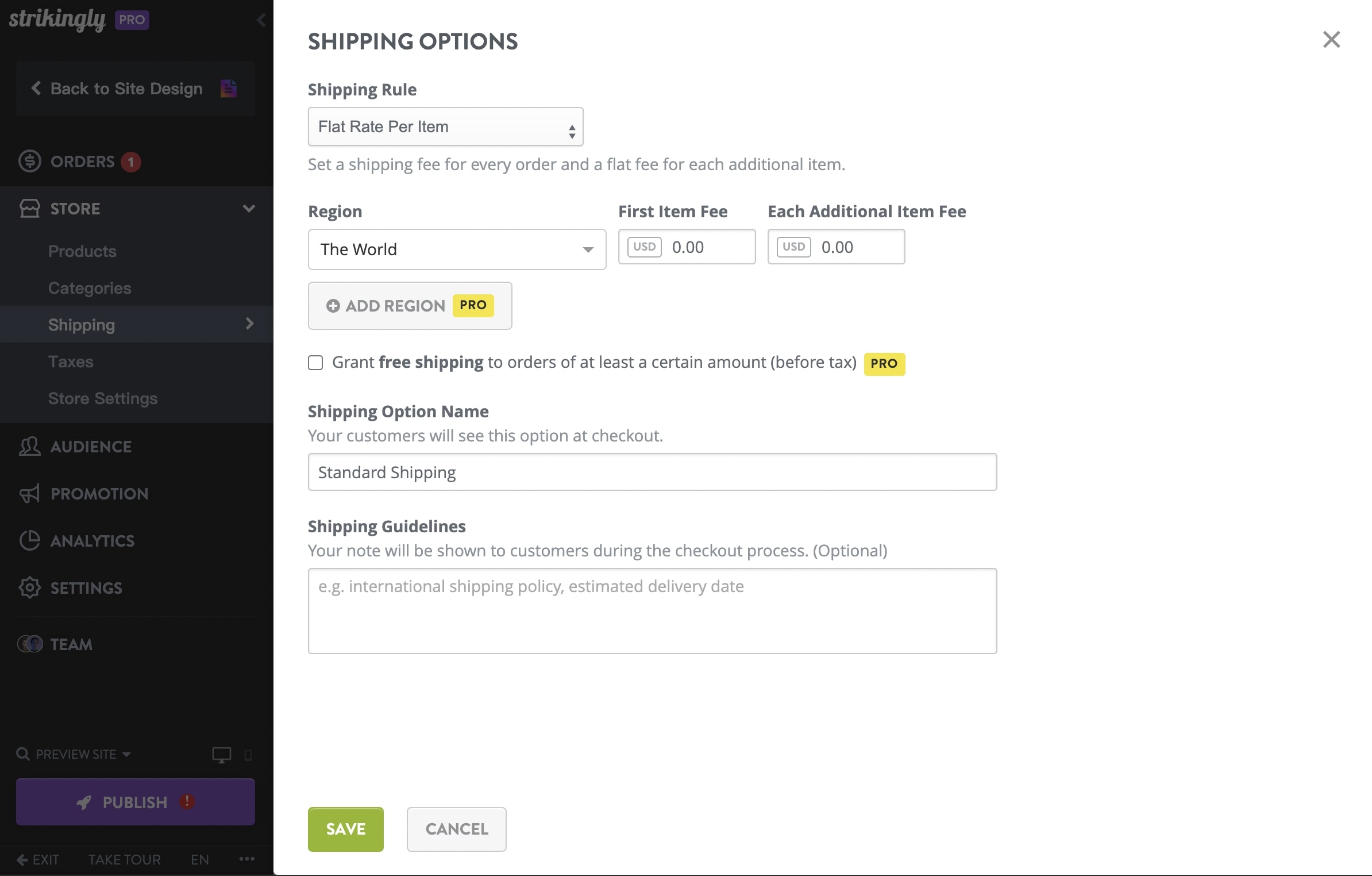Open the EN language menu

point(199,859)
